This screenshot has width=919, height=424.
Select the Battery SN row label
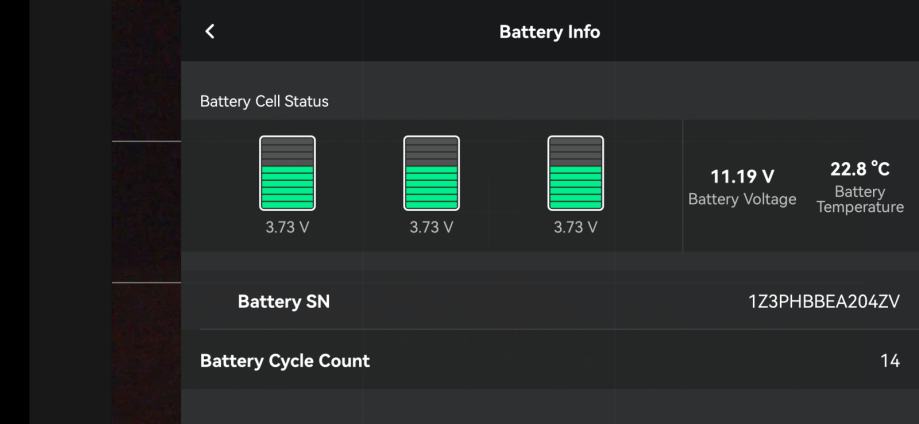[283, 302]
